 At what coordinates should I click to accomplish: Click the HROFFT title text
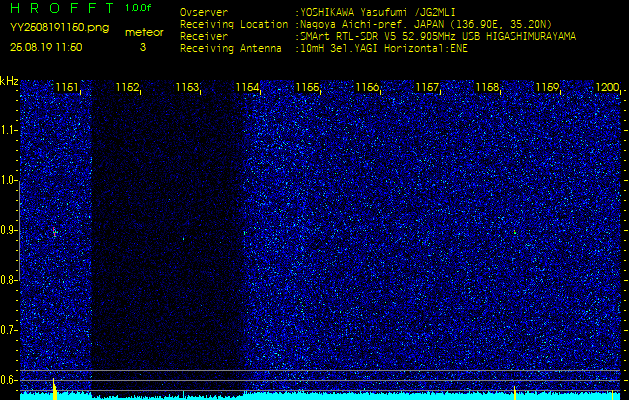[x=64, y=8]
